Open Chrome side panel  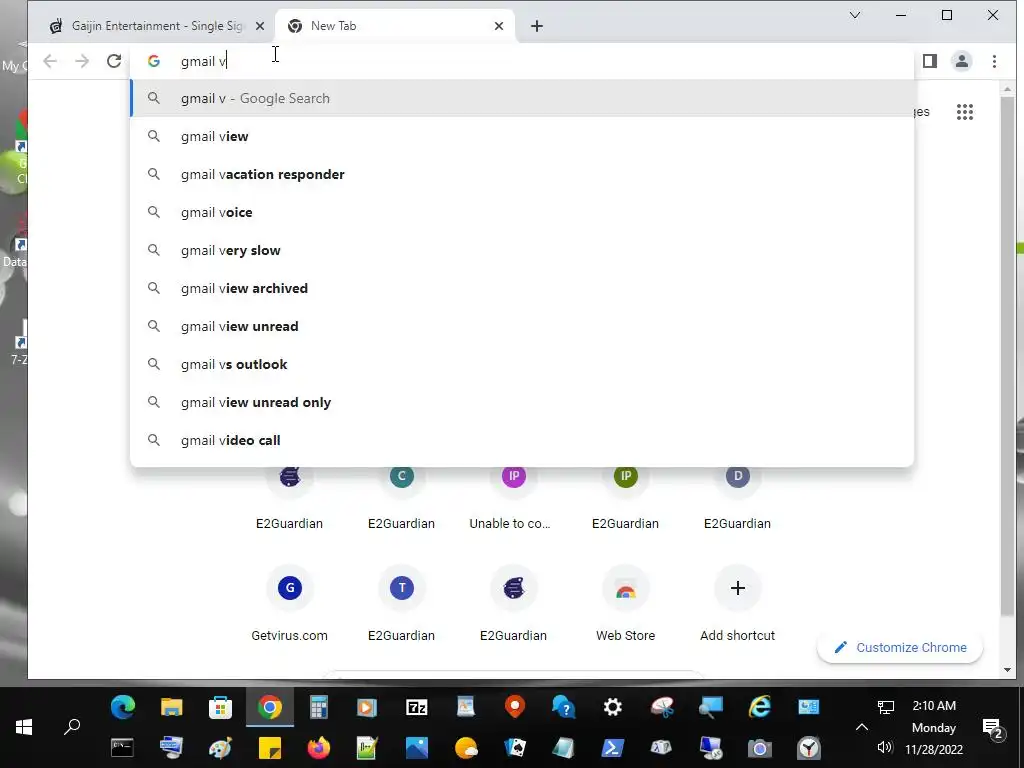point(930,61)
